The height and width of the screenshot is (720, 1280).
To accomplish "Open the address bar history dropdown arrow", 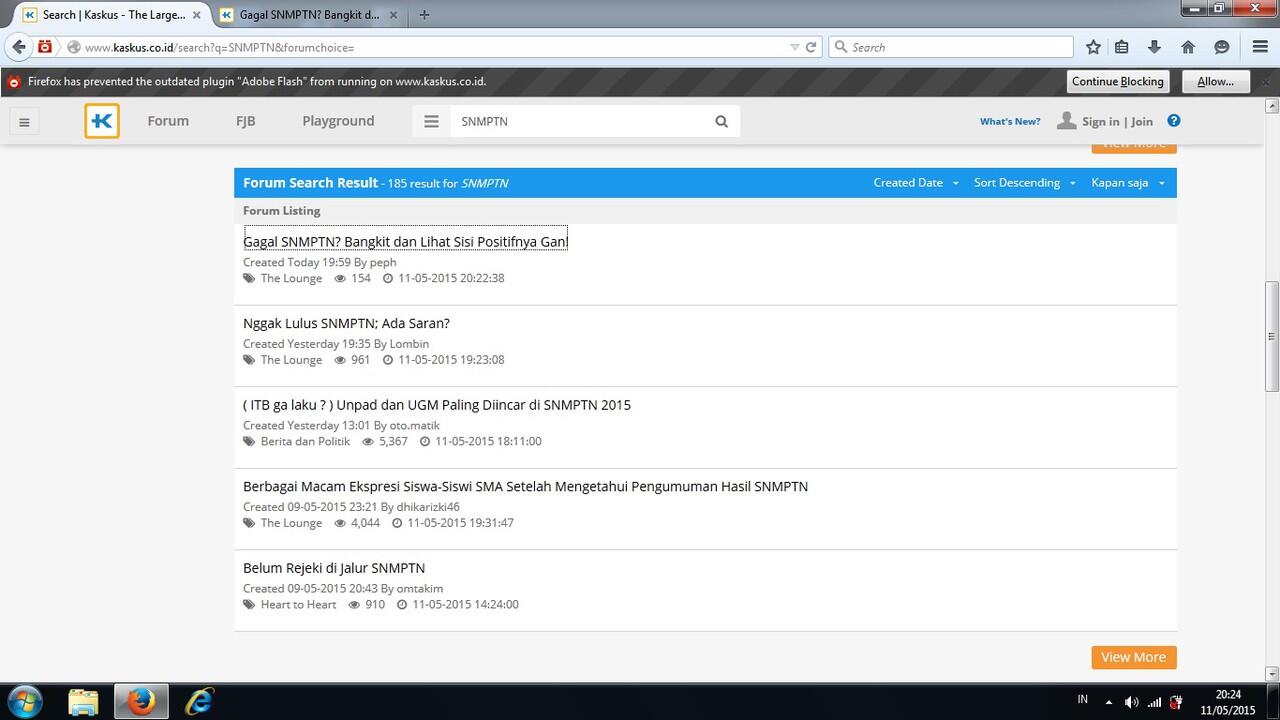I will pos(794,47).
